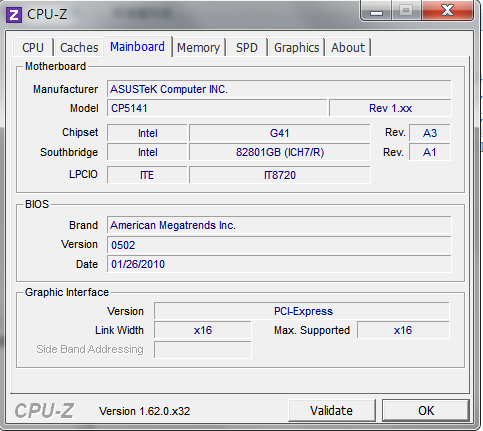Click the Intel chipset vendor field
The image size is (483, 431).
point(147,133)
